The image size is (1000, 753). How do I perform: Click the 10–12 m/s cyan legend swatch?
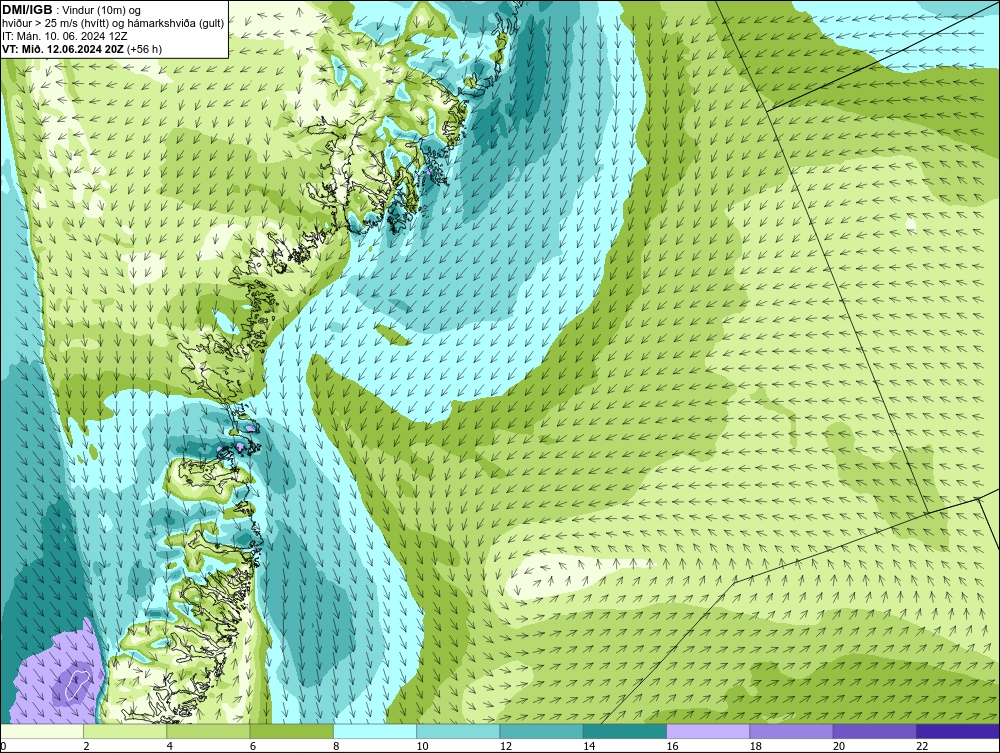tap(458, 731)
